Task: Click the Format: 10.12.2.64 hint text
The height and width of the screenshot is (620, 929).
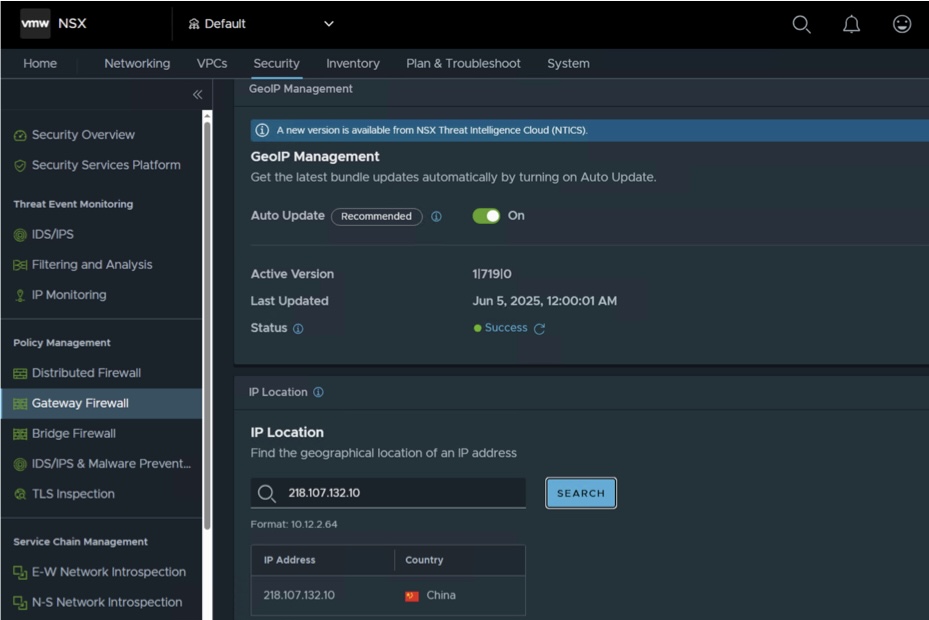Action: [x=294, y=525]
